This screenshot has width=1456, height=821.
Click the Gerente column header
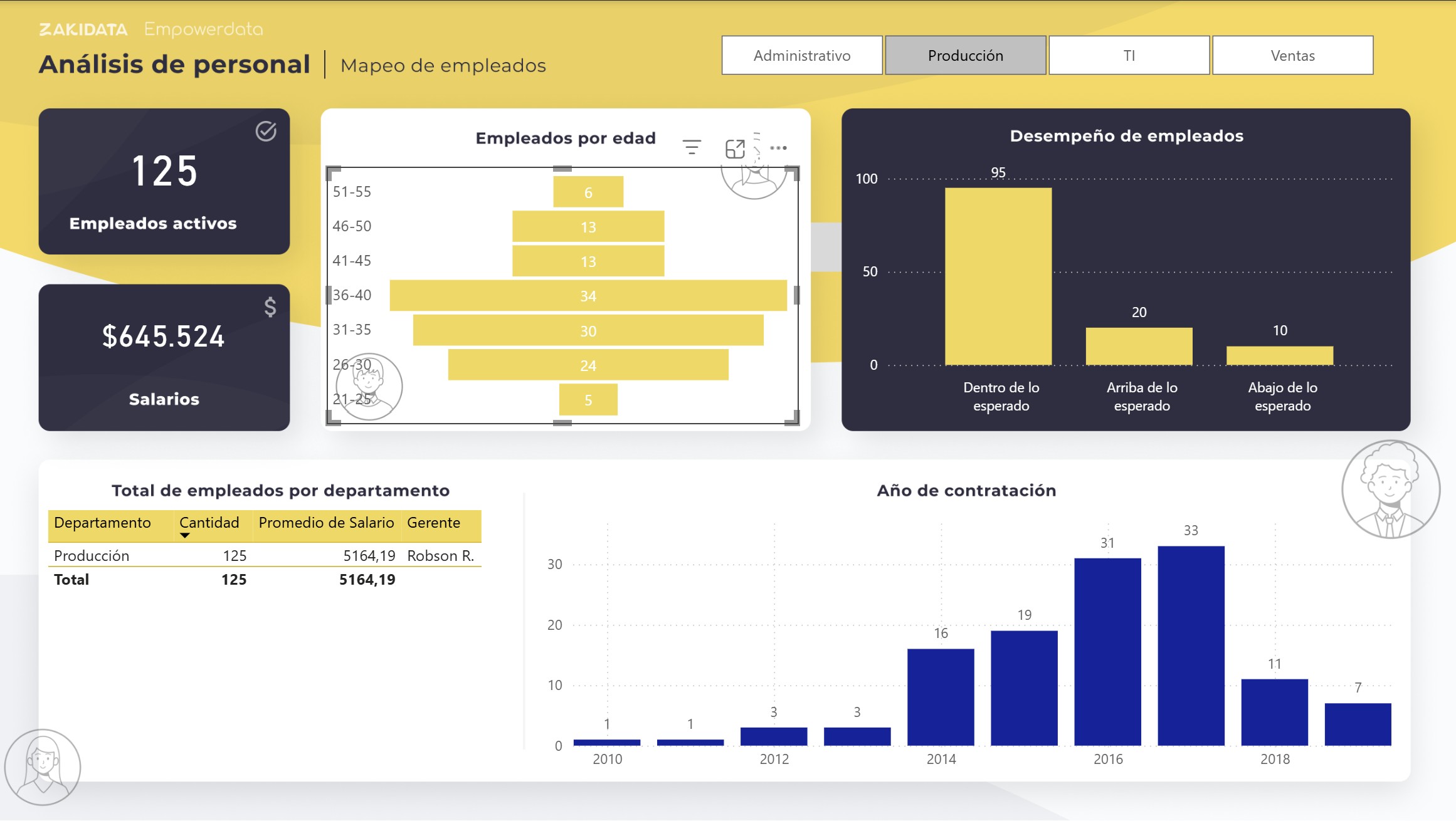433,523
